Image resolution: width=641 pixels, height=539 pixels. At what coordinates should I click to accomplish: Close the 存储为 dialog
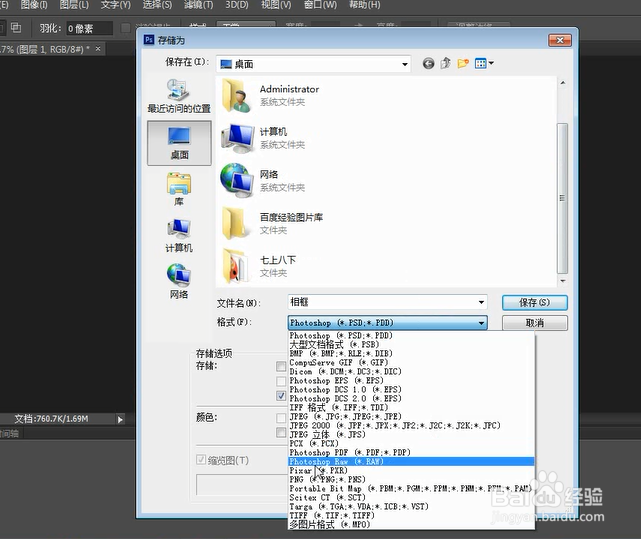coord(560,40)
